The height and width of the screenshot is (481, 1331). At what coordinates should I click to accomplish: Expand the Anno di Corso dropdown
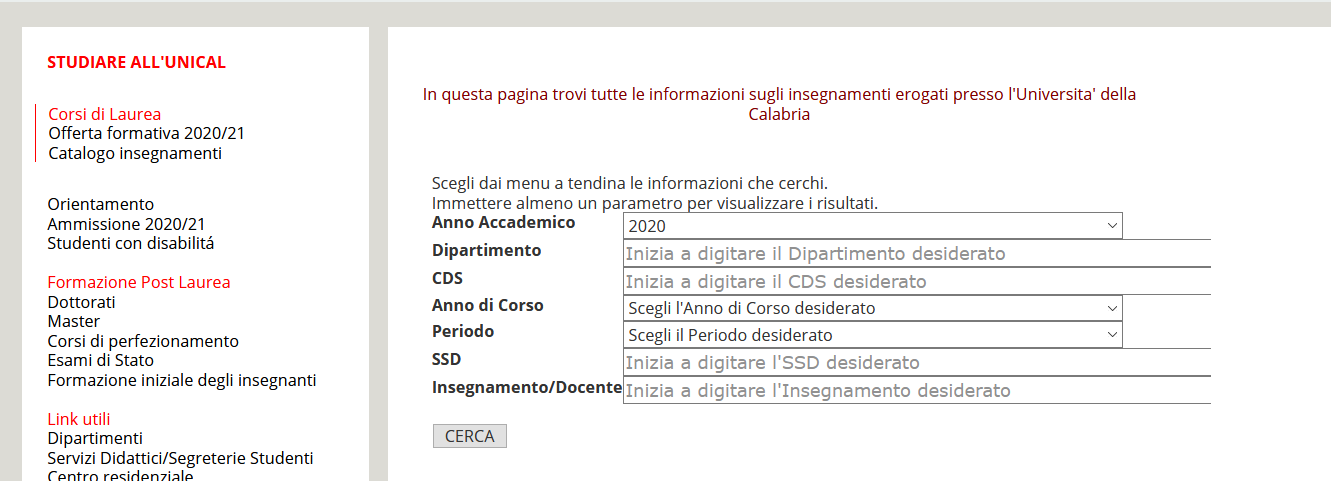tap(872, 308)
